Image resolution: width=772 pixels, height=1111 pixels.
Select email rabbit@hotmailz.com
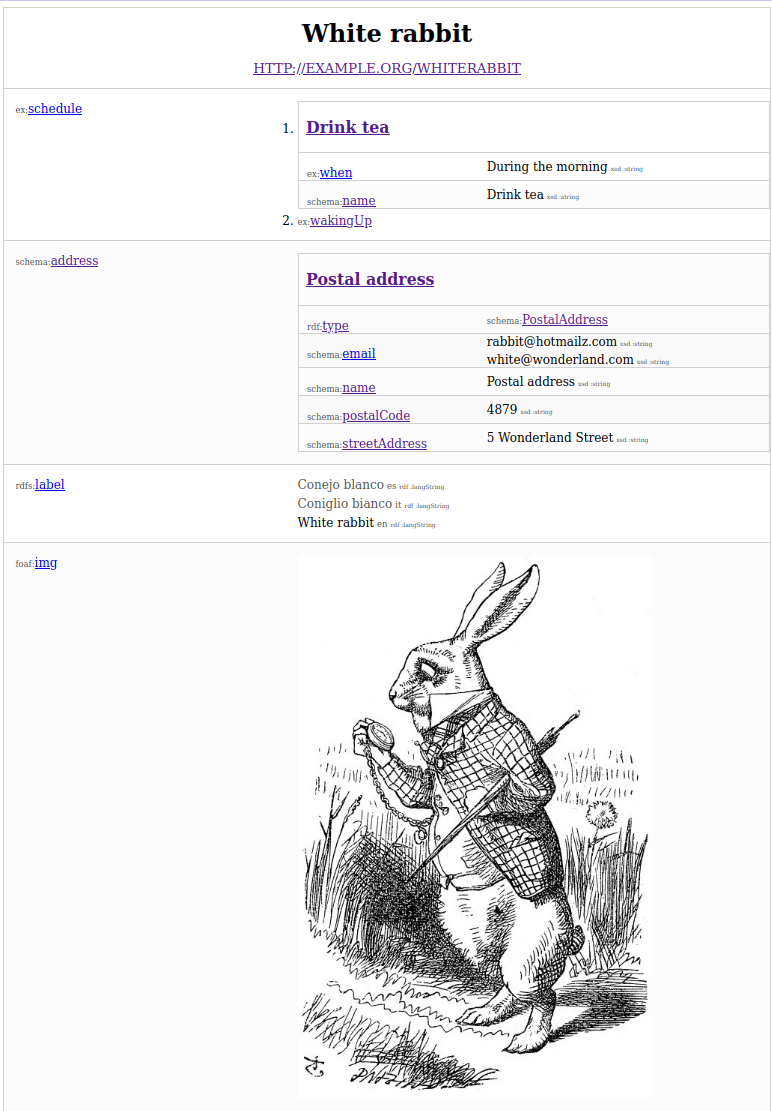click(x=552, y=342)
